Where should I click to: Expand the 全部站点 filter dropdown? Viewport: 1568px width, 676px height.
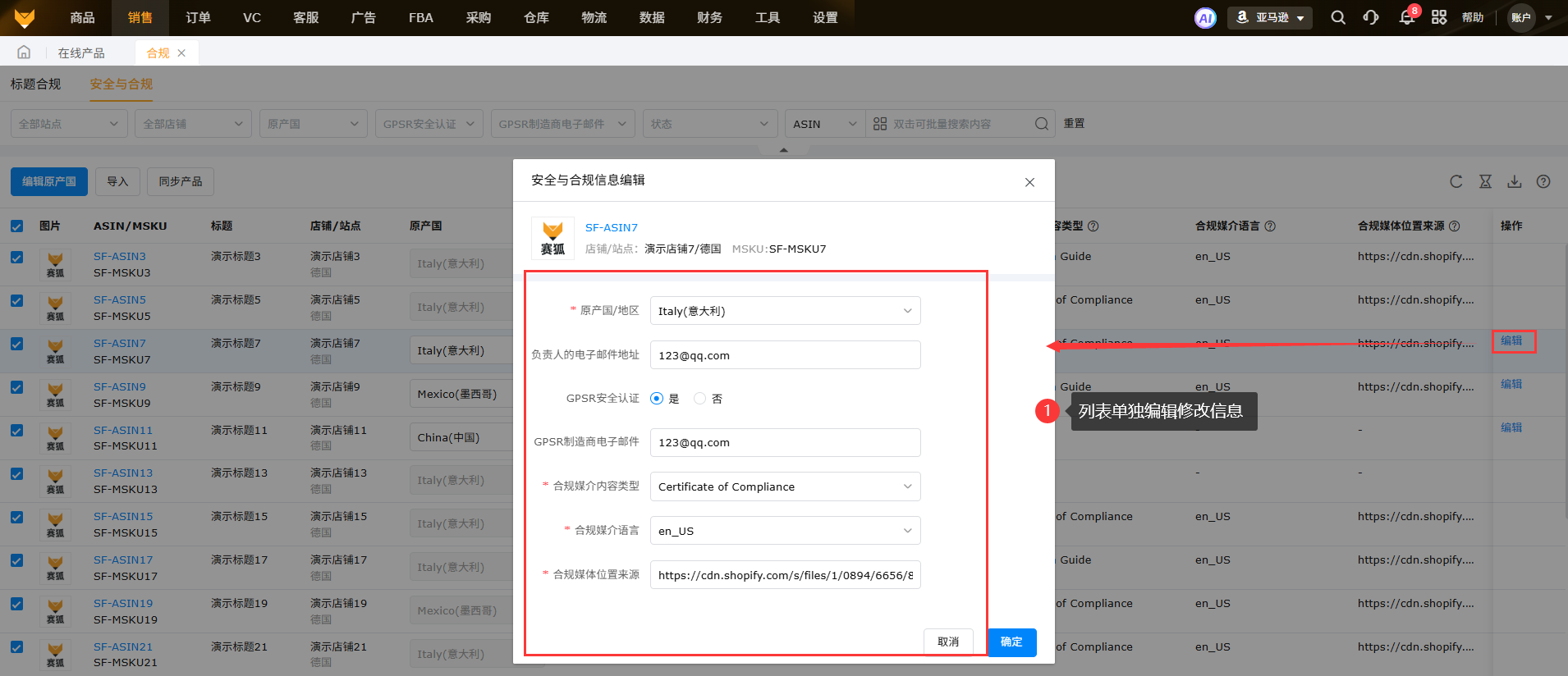pyautogui.click(x=68, y=124)
